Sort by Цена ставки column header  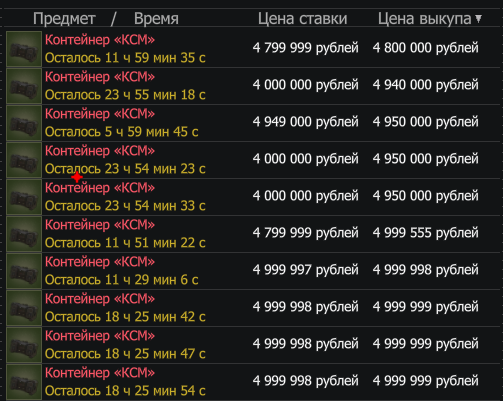pos(302,19)
